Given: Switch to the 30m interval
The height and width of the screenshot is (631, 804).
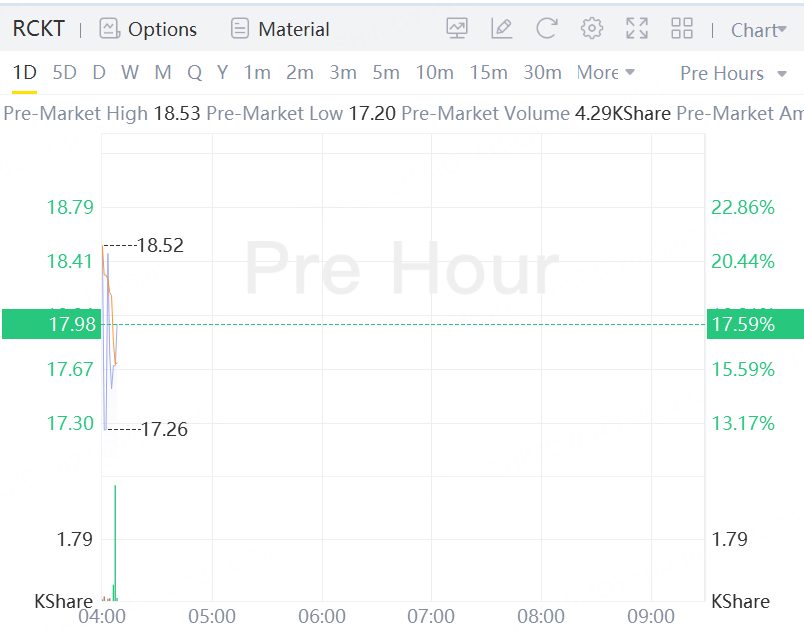Looking at the screenshot, I should pyautogui.click(x=542, y=72).
